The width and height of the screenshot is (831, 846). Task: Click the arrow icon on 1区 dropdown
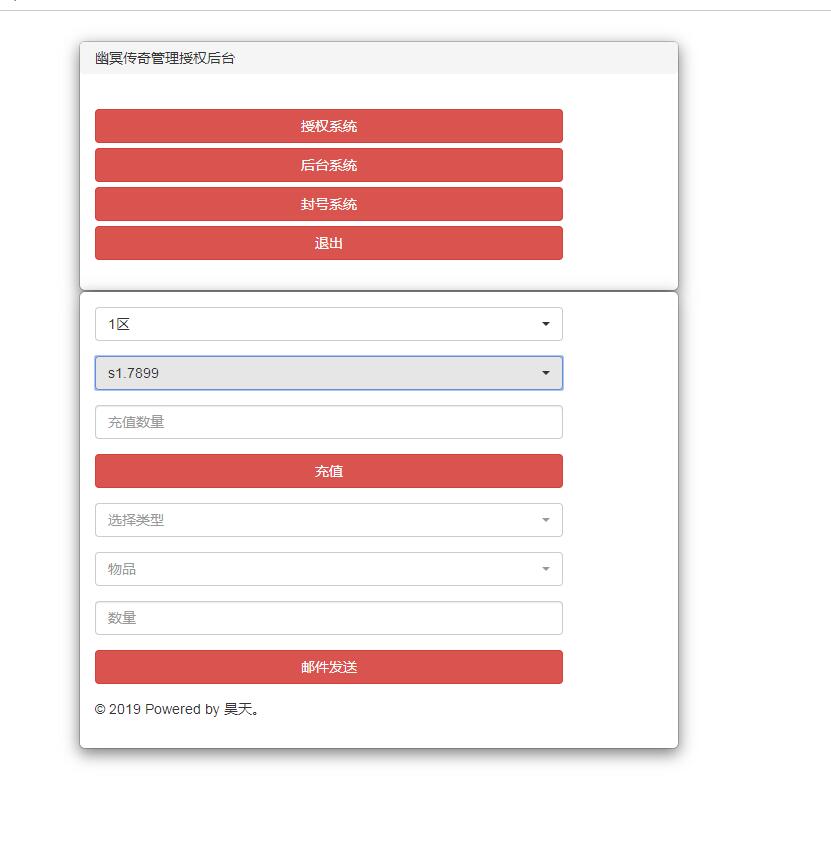[x=545, y=324]
